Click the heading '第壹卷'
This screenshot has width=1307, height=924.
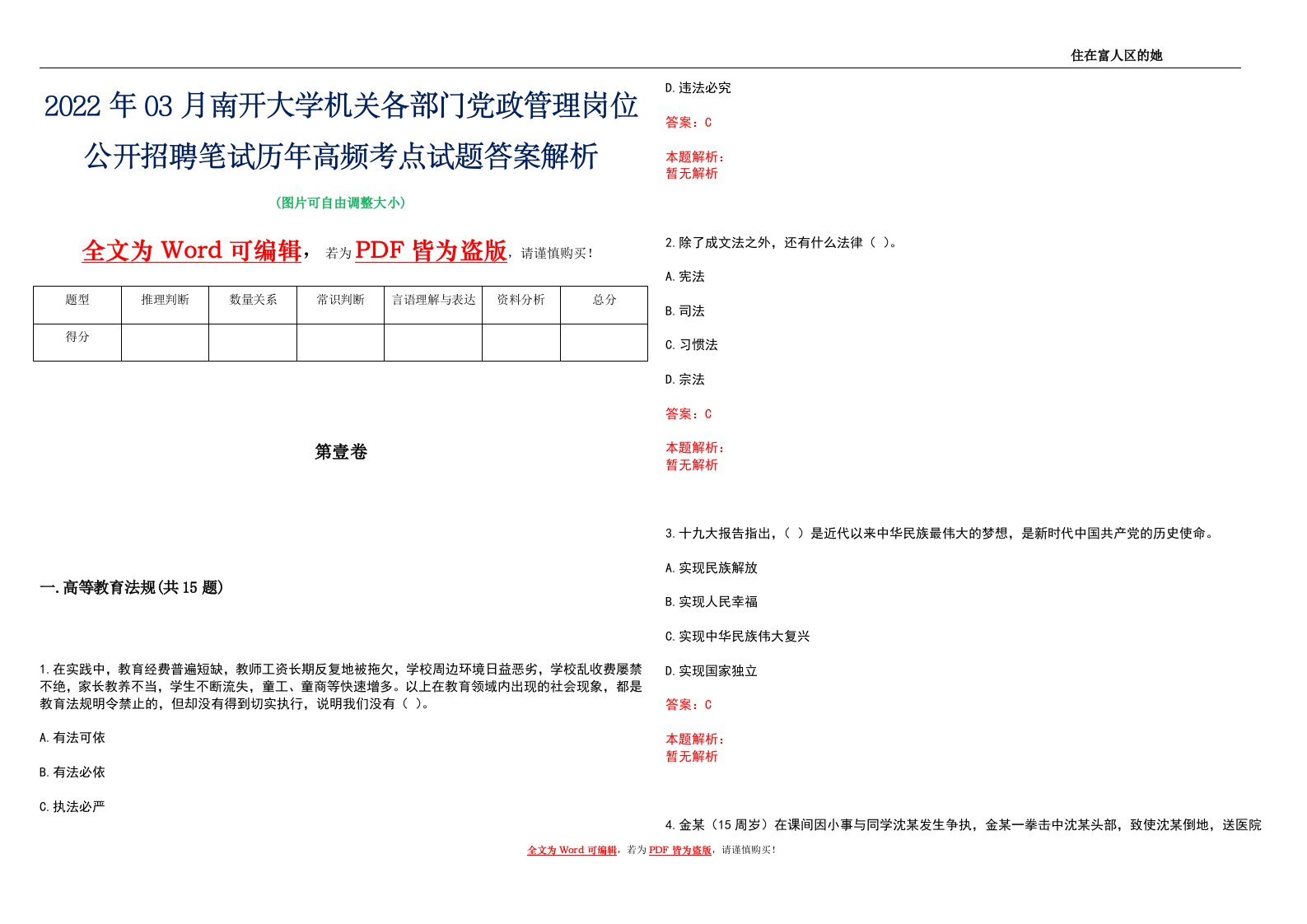click(x=341, y=451)
